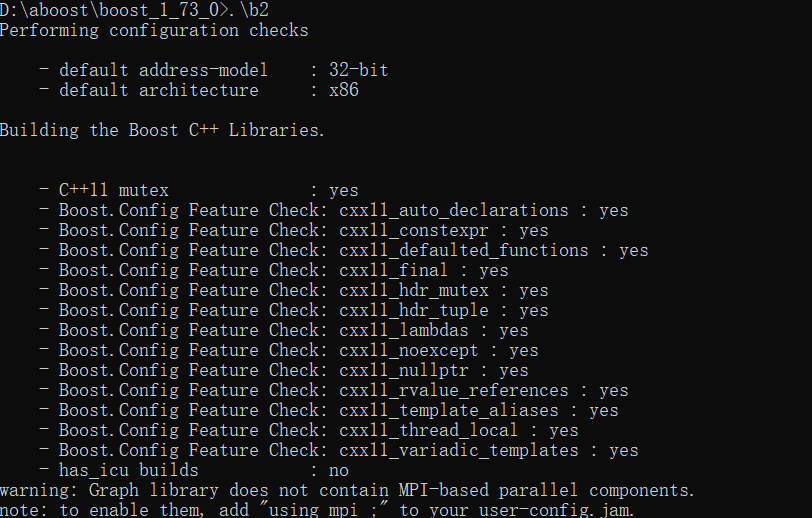Click the "Building the Boost C++ Libraries." line

tap(162, 130)
